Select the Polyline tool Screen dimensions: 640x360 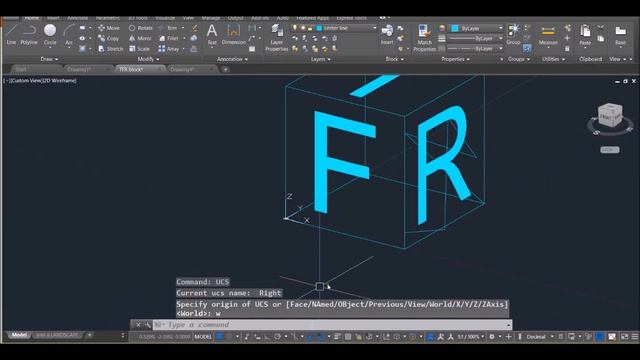pyautogui.click(x=29, y=34)
